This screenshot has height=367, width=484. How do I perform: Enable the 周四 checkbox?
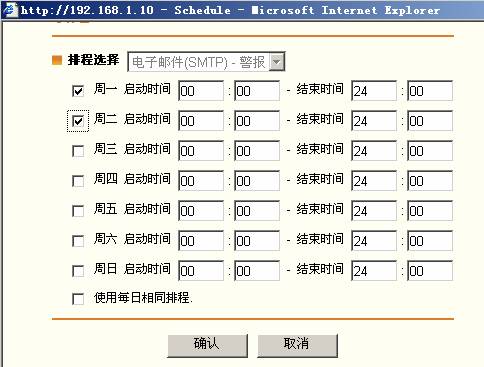coord(78,181)
